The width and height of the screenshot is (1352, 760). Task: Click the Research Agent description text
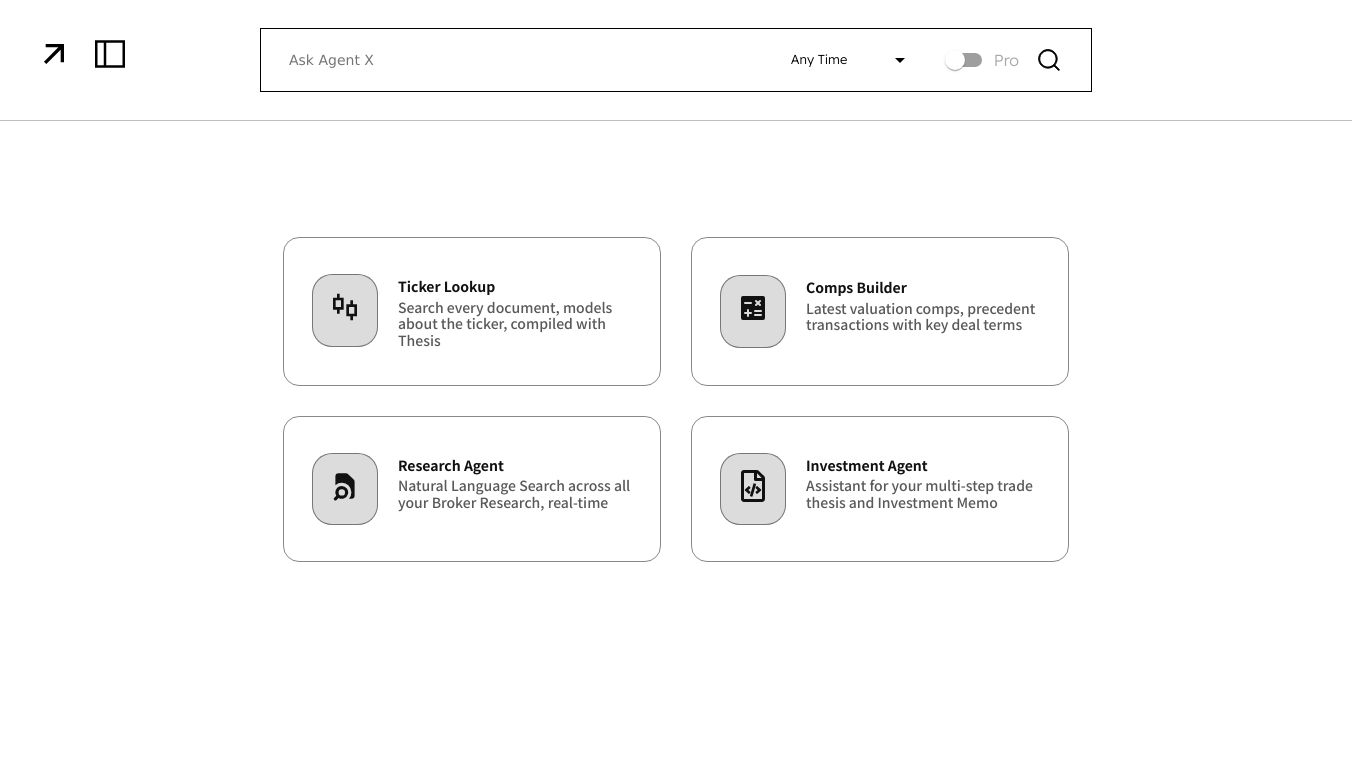(514, 495)
